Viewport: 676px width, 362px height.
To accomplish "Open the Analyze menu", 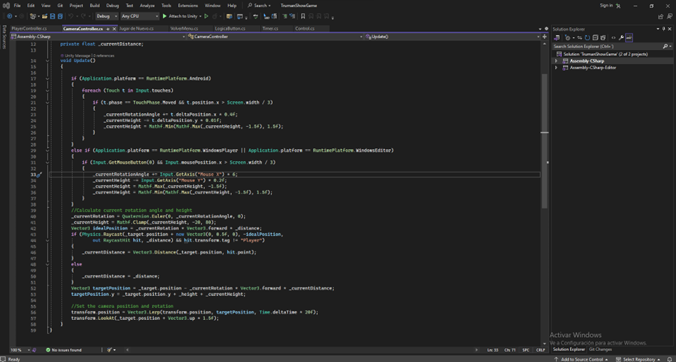I will point(147,6).
